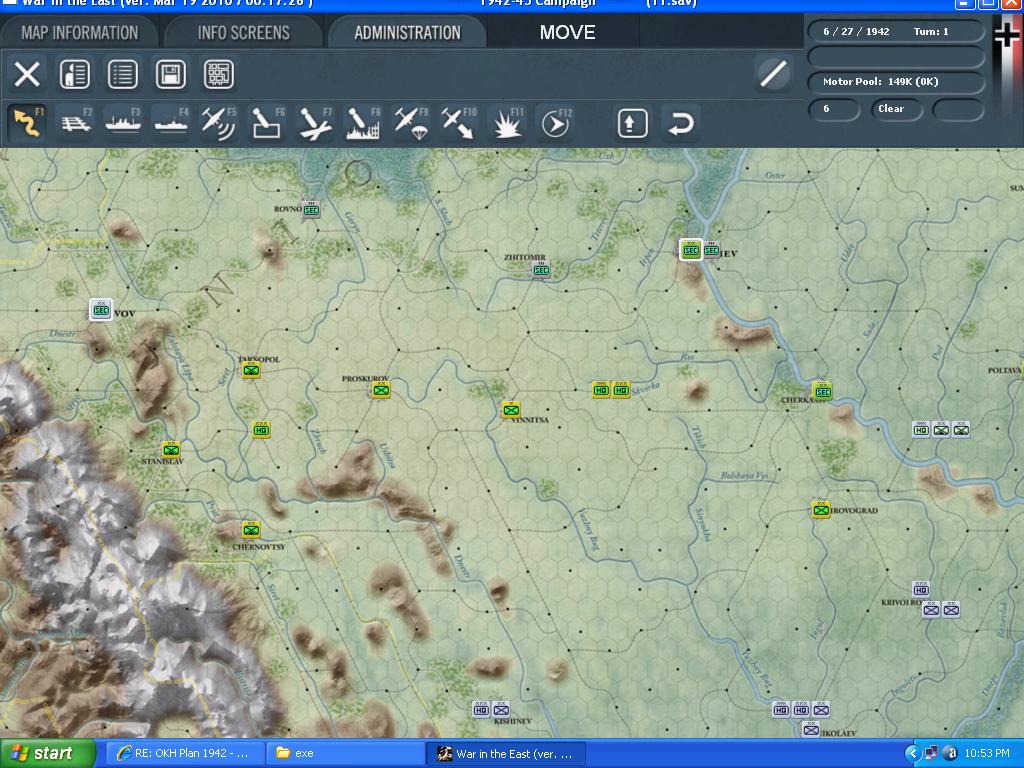Screen dimensions: 1024x768
Task: Click the explosion icon (F11)
Action: (x=507, y=123)
